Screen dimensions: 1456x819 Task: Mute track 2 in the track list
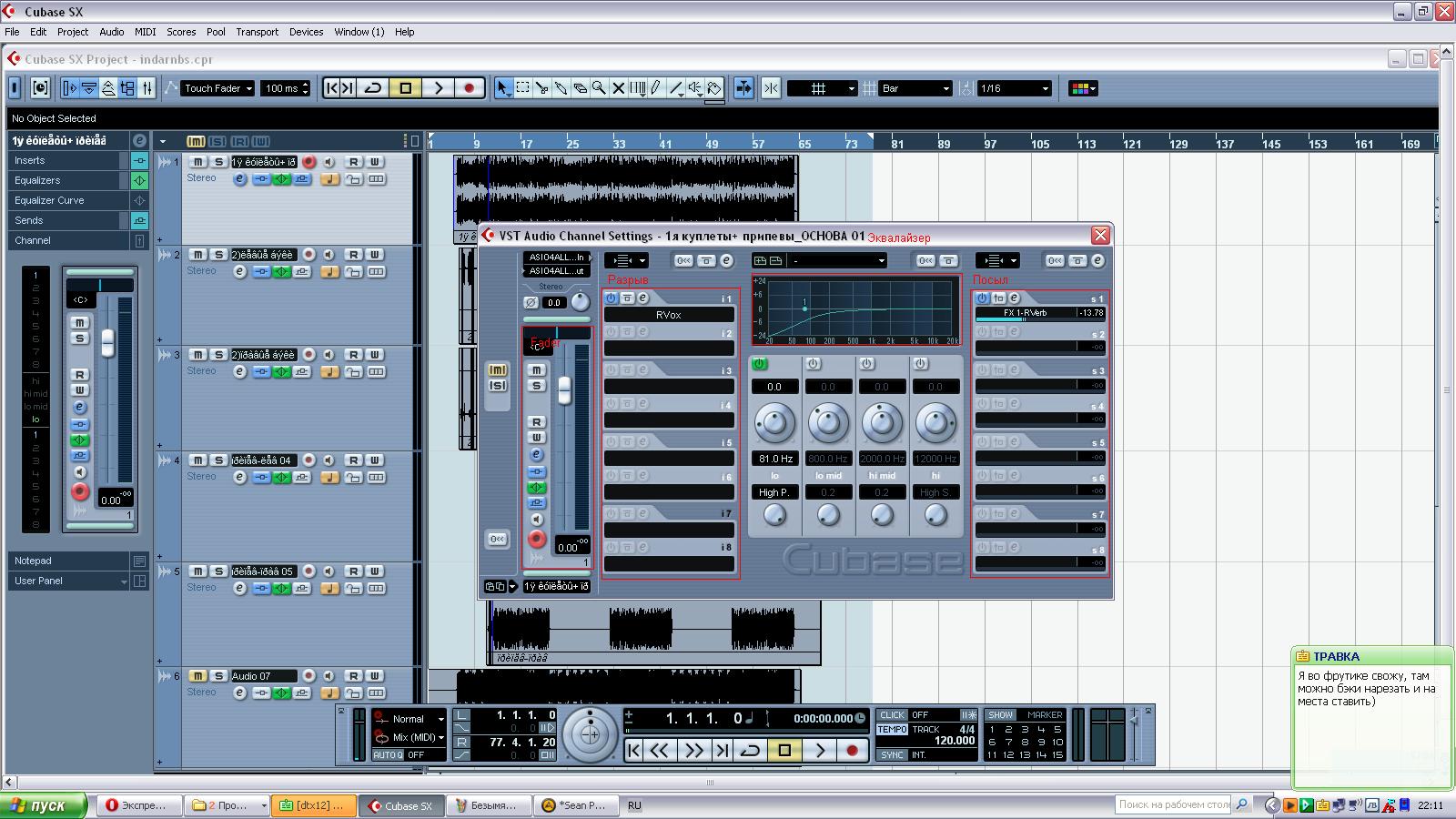tap(197, 255)
